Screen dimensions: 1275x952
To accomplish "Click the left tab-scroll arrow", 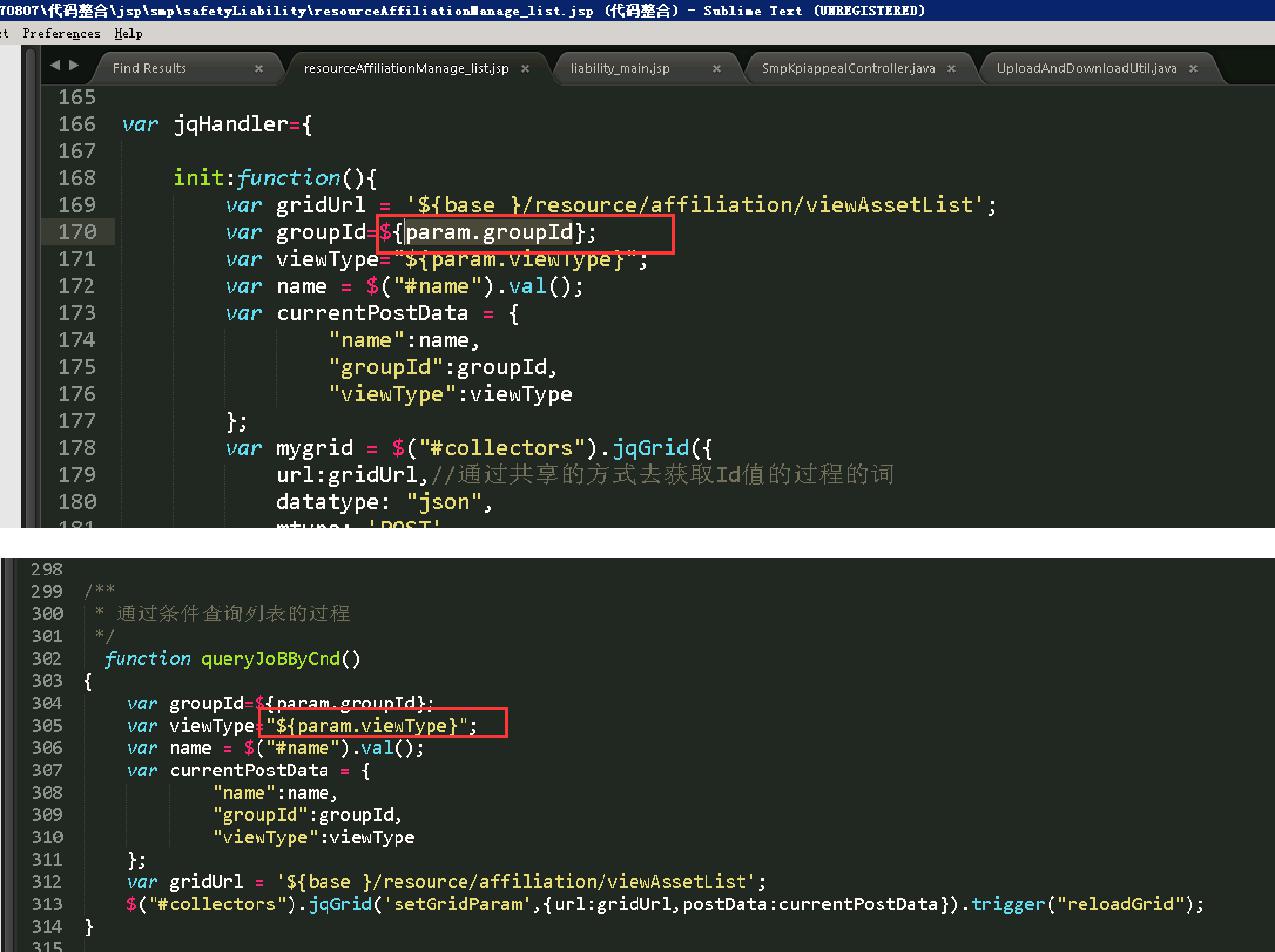I will pyautogui.click(x=55, y=65).
